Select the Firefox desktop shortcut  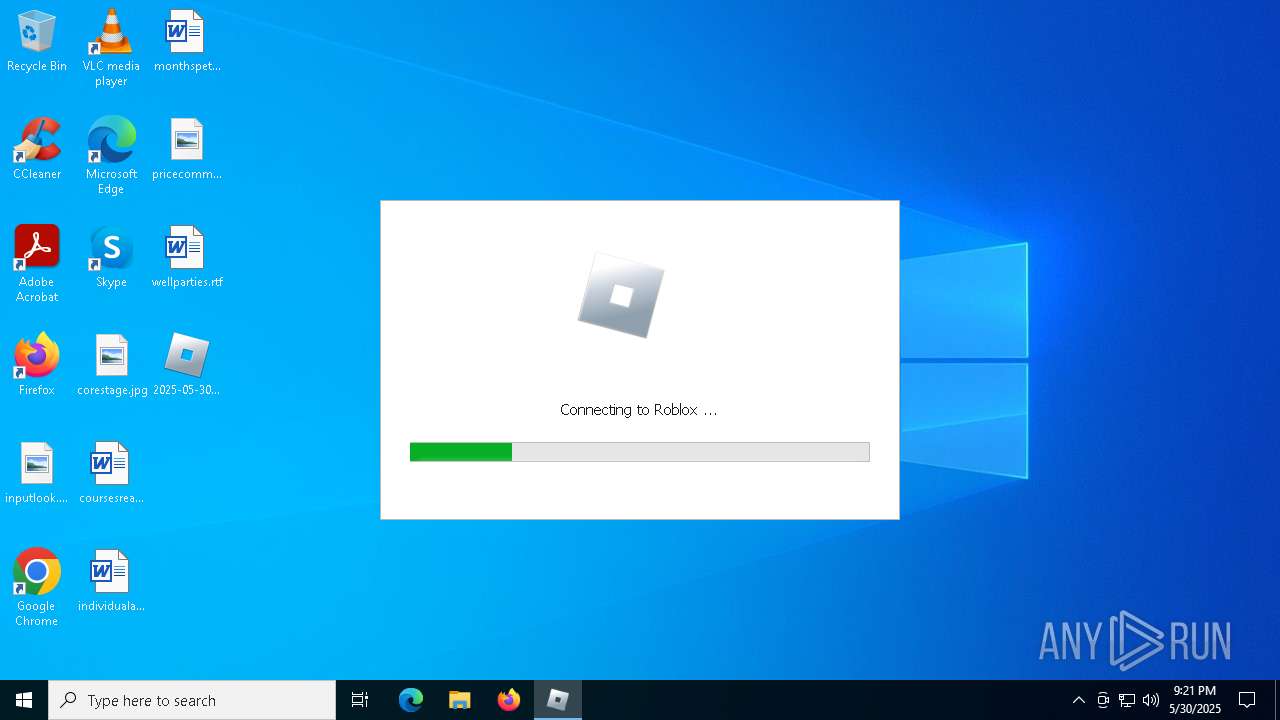(x=37, y=366)
